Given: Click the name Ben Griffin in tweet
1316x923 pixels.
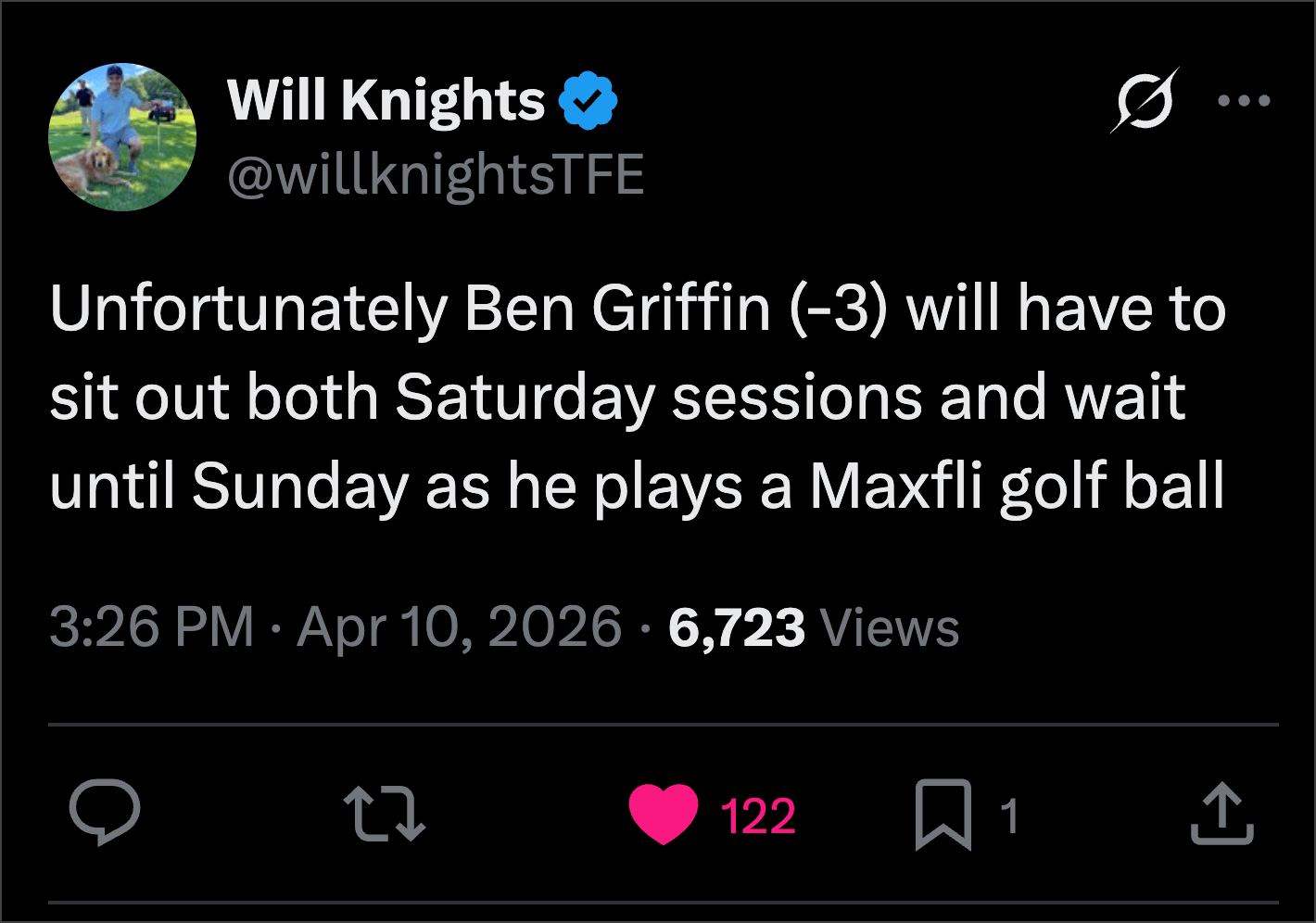Looking at the screenshot, I should 618,309.
